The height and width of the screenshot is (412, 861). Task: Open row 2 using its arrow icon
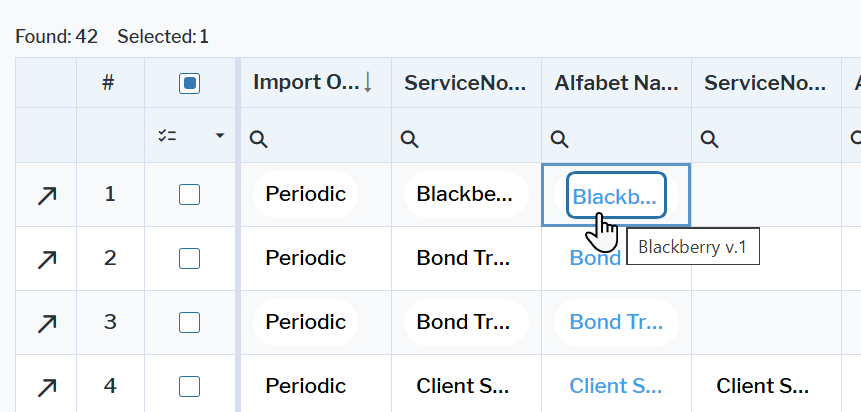[46, 259]
